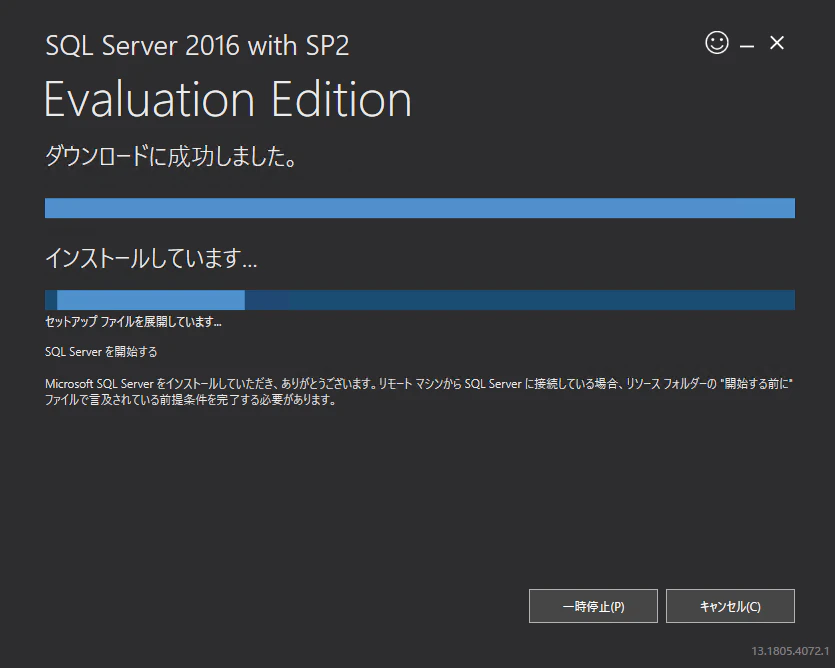Select the 'SQL Server 2016 with SP2' title

[197, 45]
